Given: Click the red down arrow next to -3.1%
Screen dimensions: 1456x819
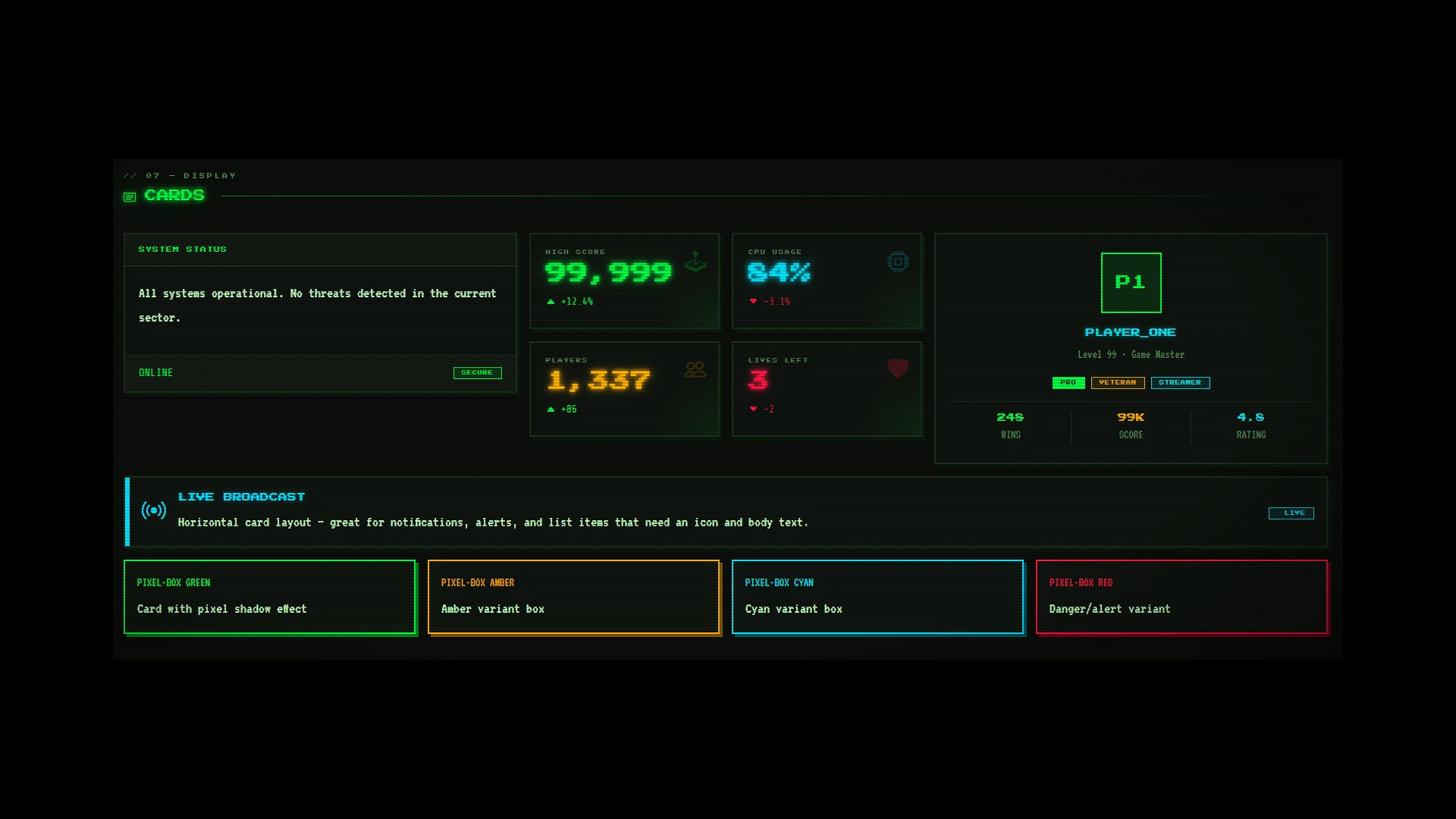Looking at the screenshot, I should click(x=753, y=302).
